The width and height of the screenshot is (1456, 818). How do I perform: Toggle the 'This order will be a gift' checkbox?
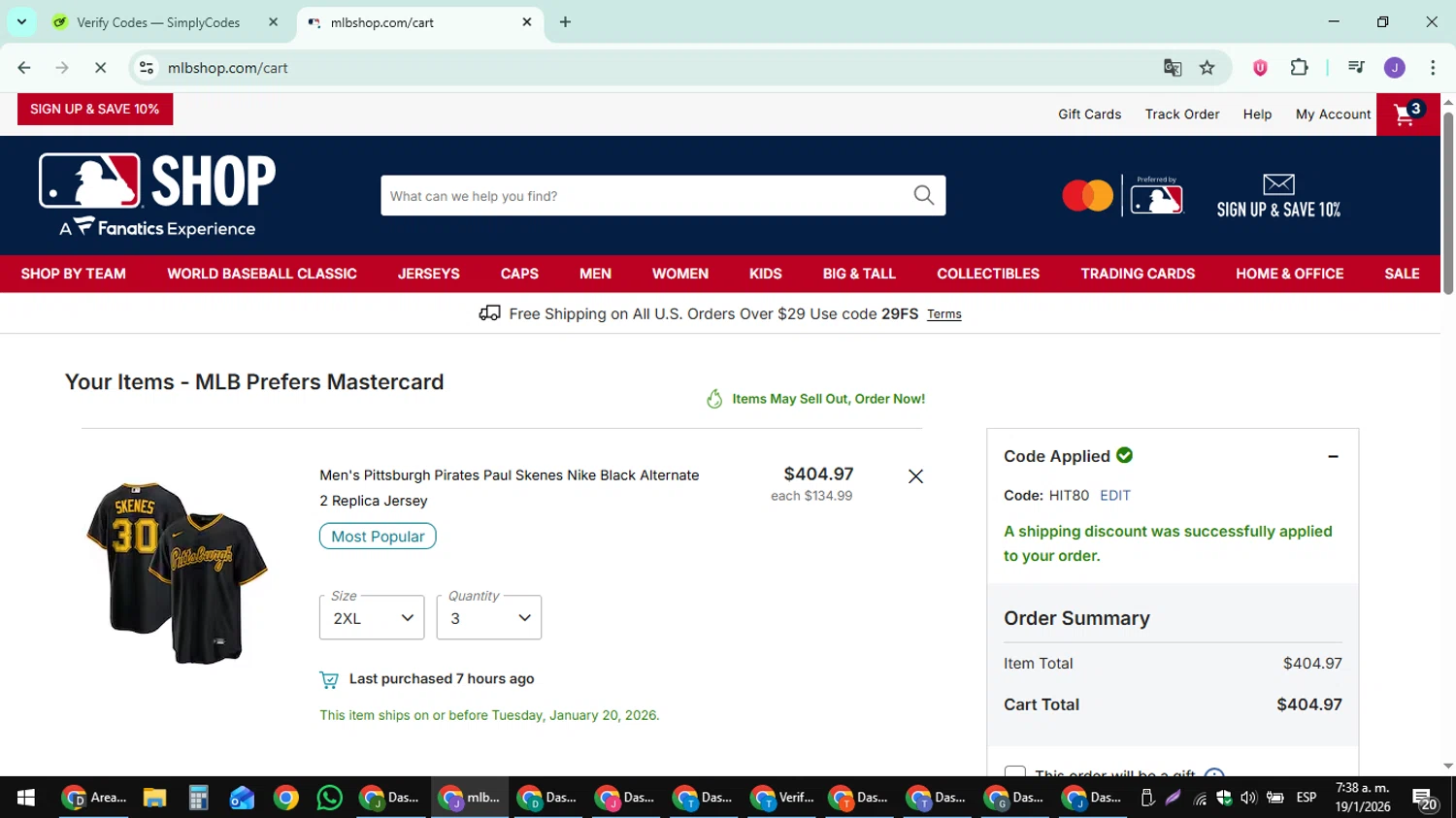tap(1015, 772)
